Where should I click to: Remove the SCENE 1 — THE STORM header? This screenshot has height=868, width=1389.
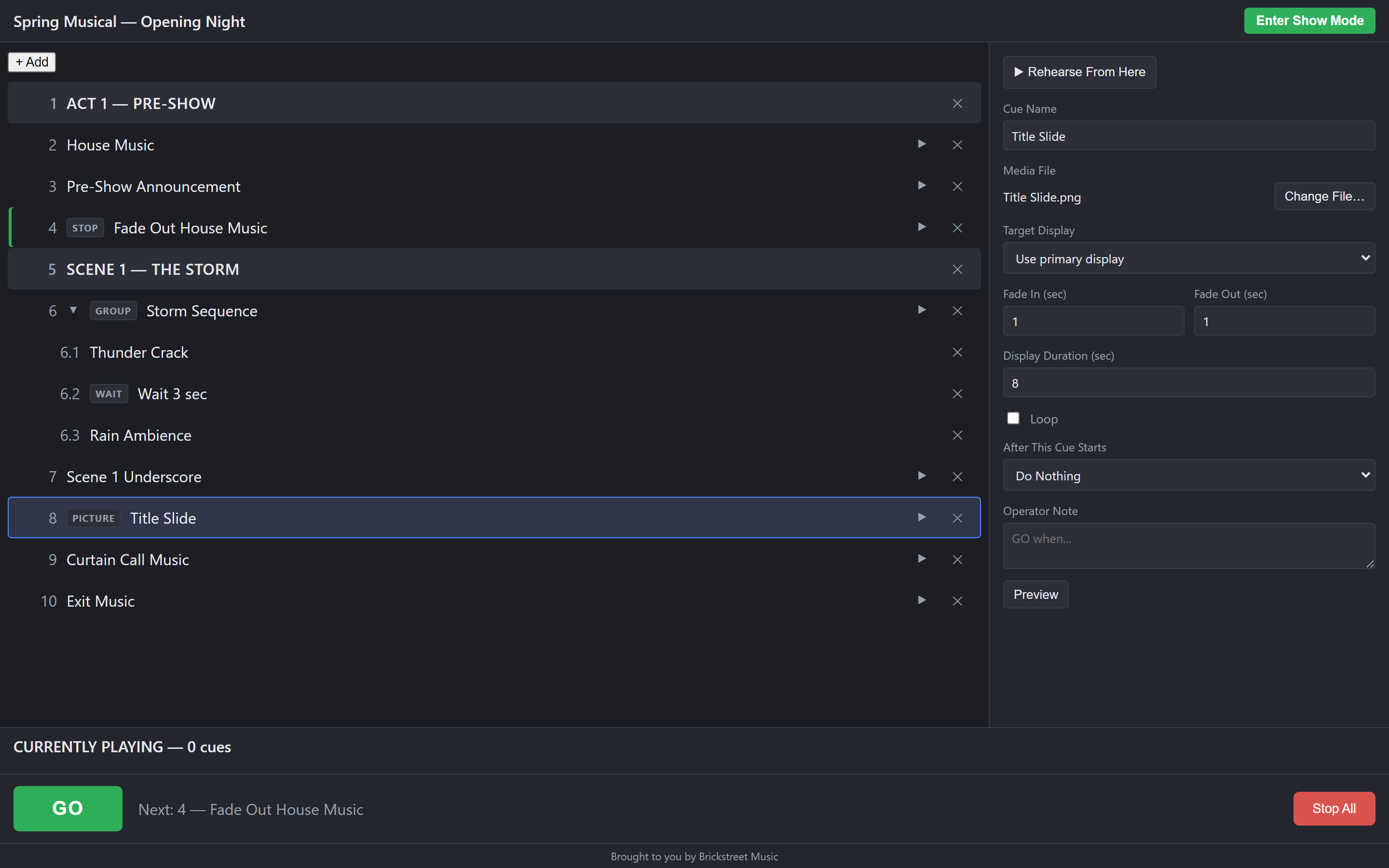957,269
